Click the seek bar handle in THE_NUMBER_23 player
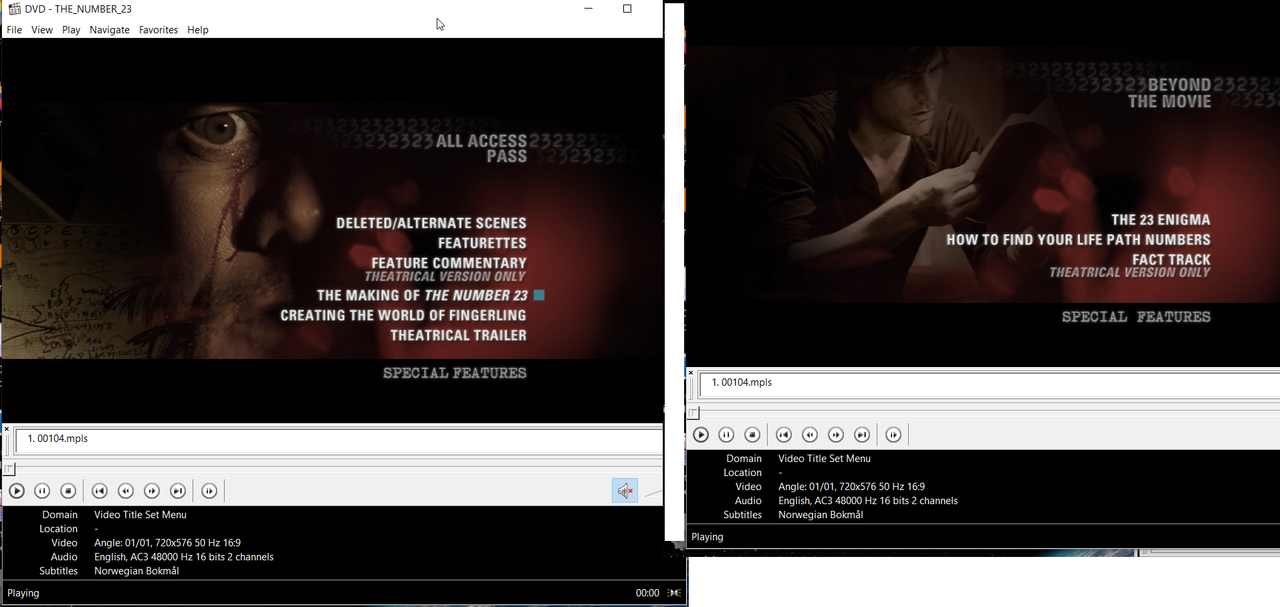Viewport: 1280px width, 607px height. coord(9,469)
